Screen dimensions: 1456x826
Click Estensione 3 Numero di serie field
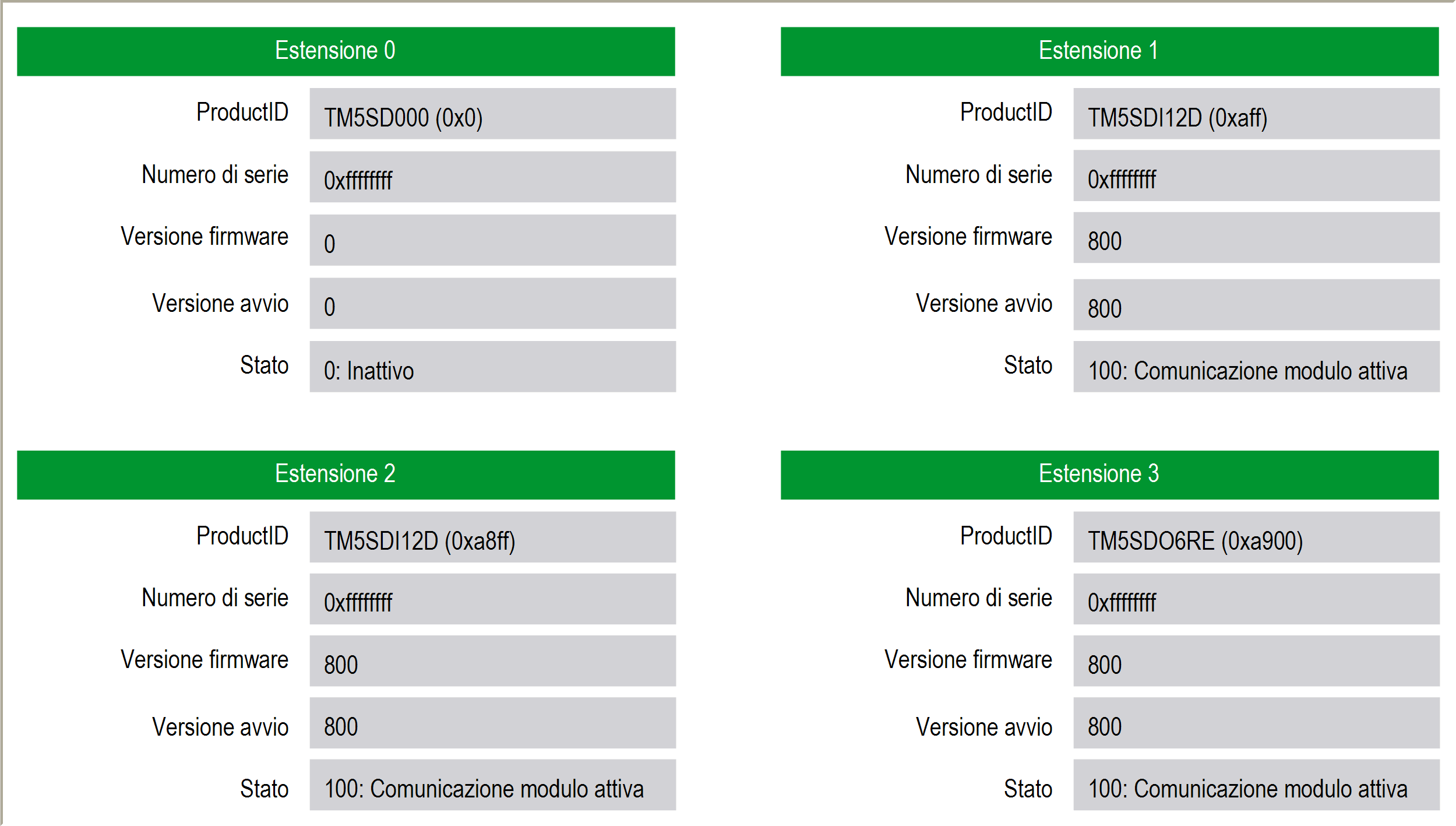point(1256,599)
